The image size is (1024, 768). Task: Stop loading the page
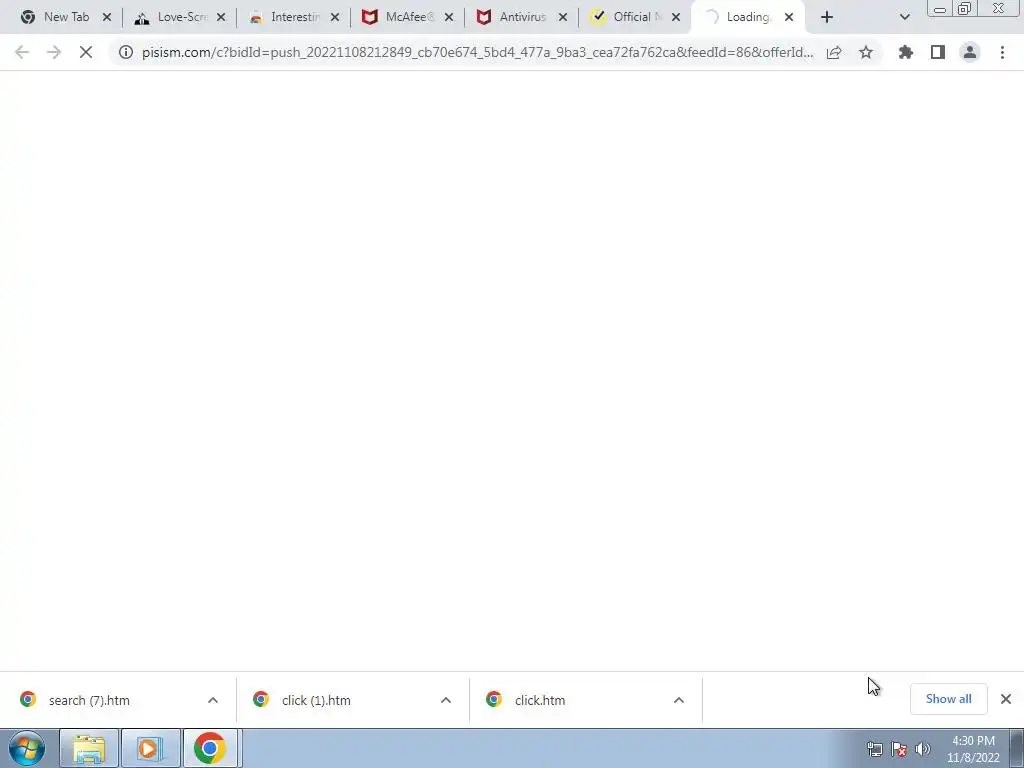coord(86,52)
